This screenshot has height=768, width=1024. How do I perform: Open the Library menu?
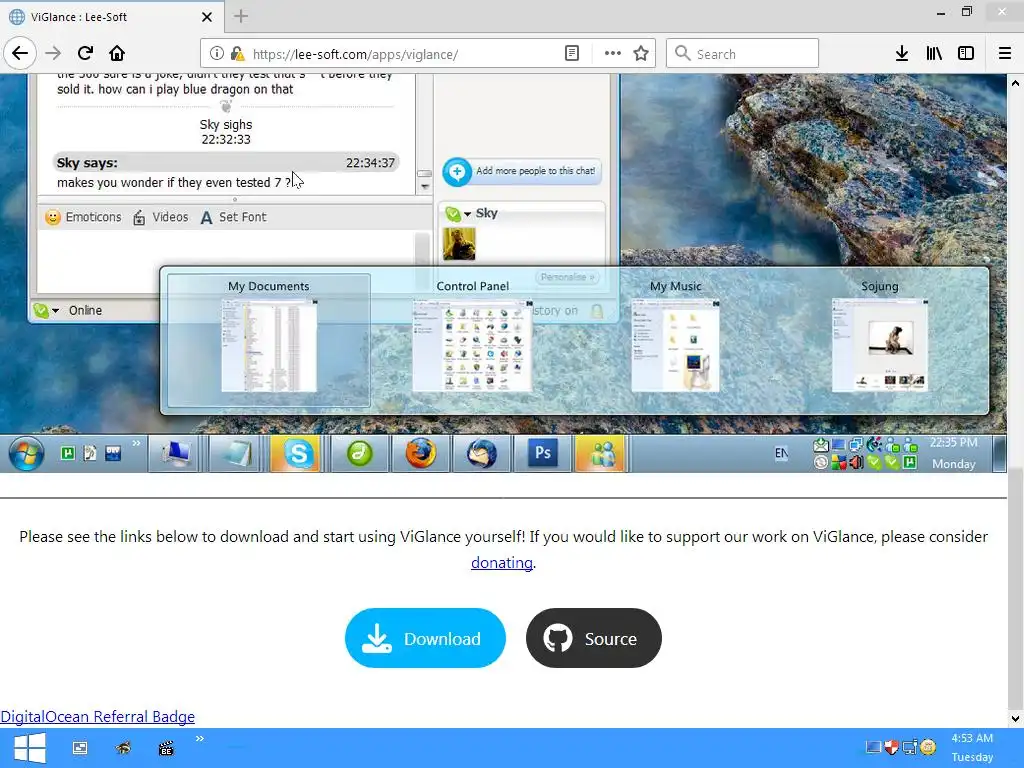point(934,54)
